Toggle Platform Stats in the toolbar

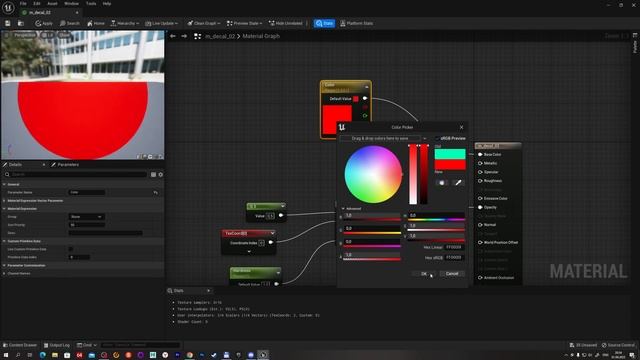(x=356, y=23)
